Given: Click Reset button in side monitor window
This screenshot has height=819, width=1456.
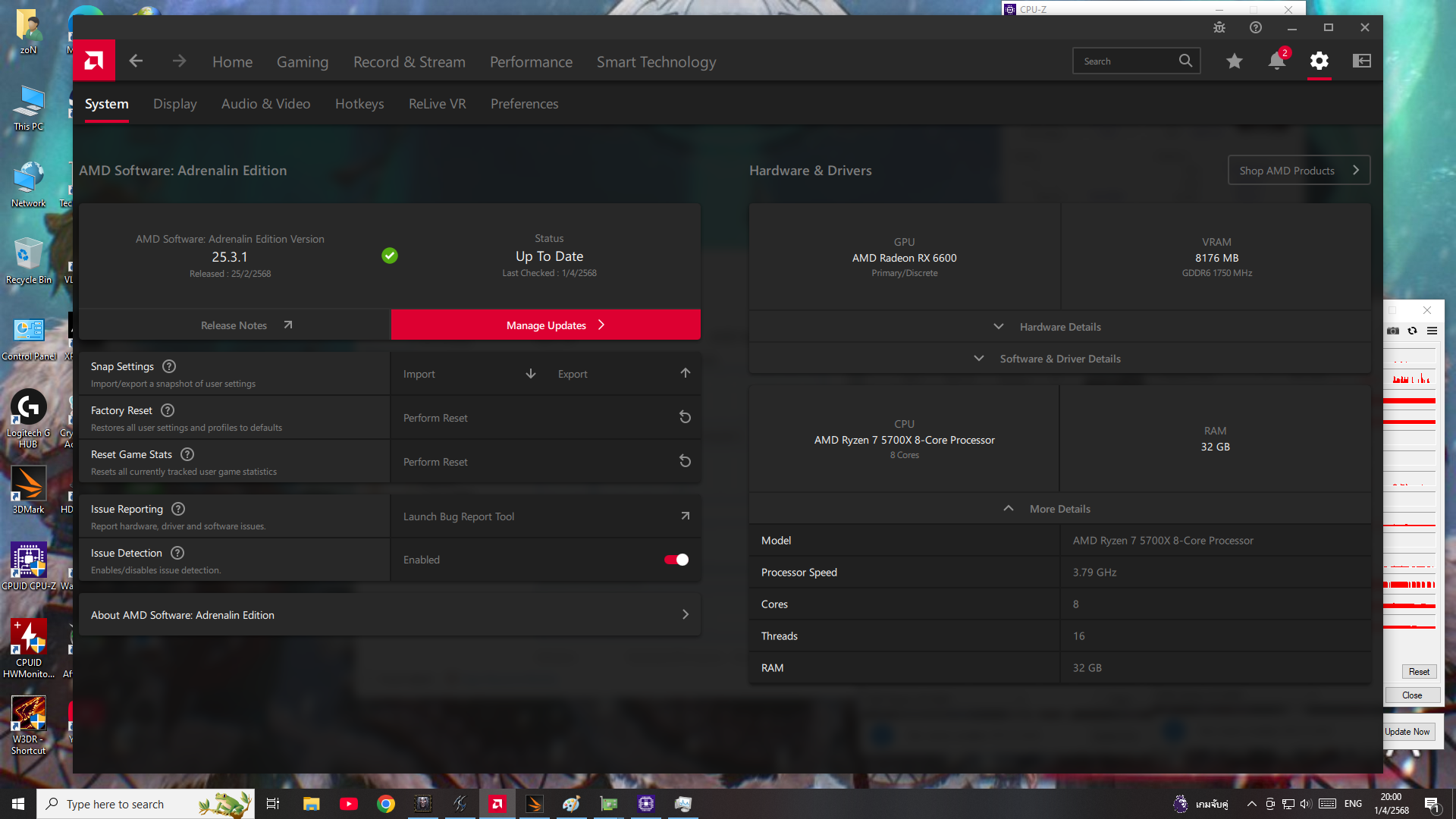Looking at the screenshot, I should coord(1419,672).
